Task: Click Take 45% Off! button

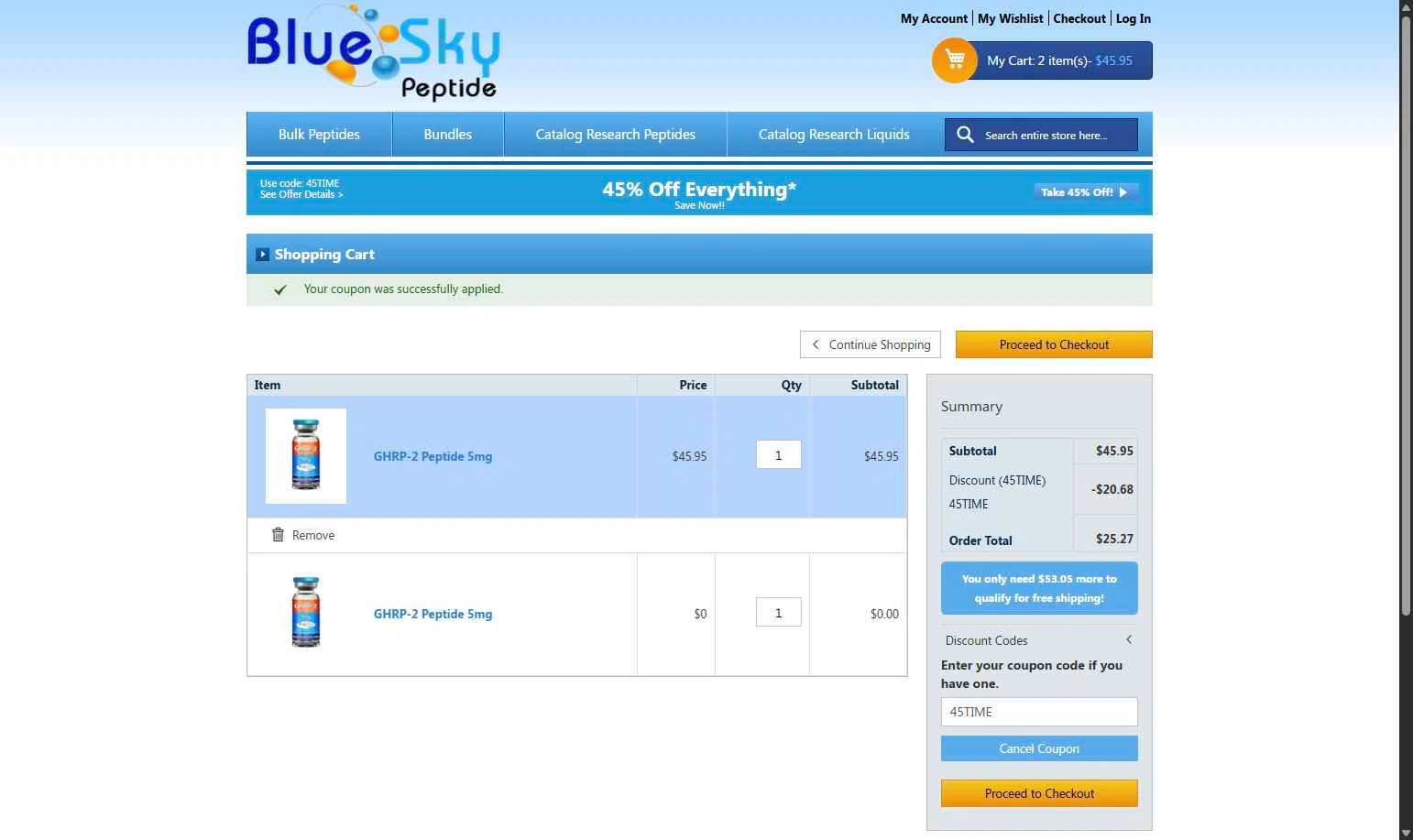Action: point(1086,192)
